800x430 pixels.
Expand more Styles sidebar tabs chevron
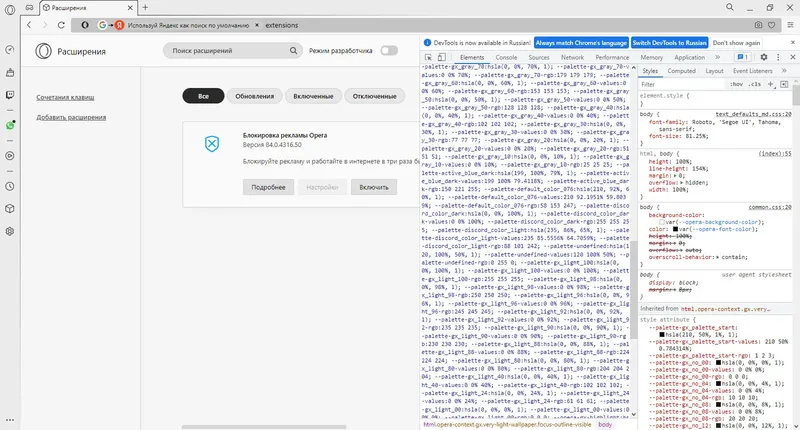click(x=784, y=71)
